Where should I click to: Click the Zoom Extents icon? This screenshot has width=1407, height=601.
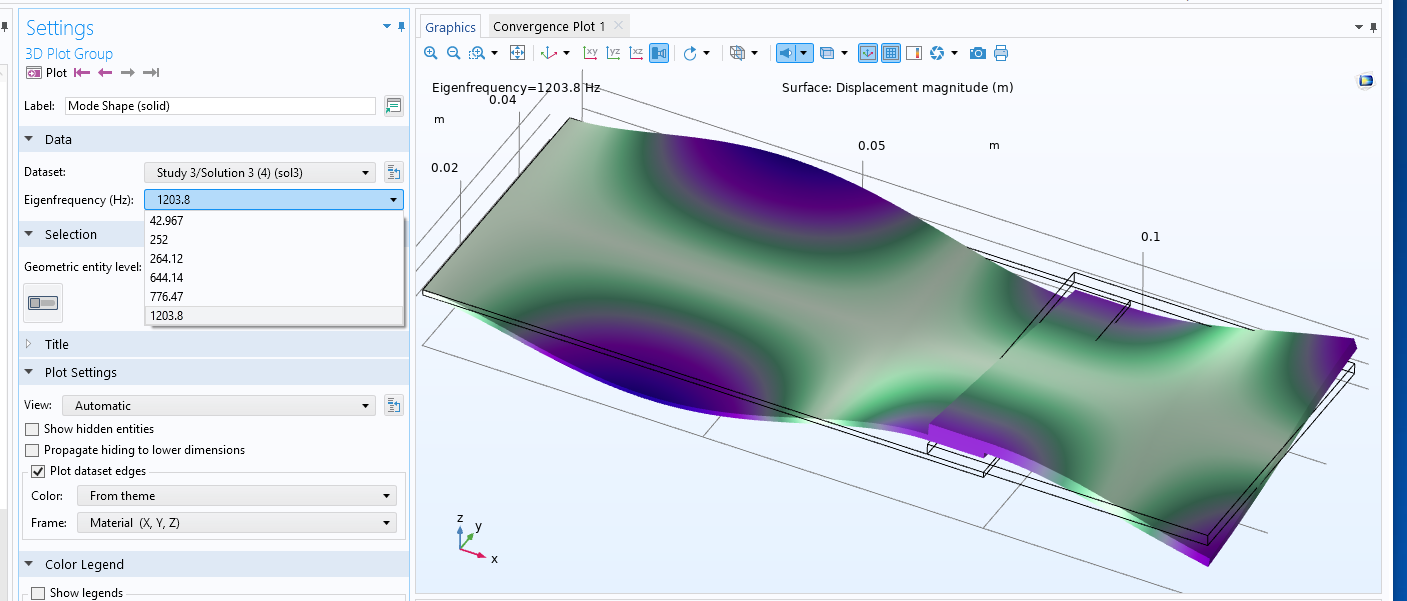tap(517, 53)
